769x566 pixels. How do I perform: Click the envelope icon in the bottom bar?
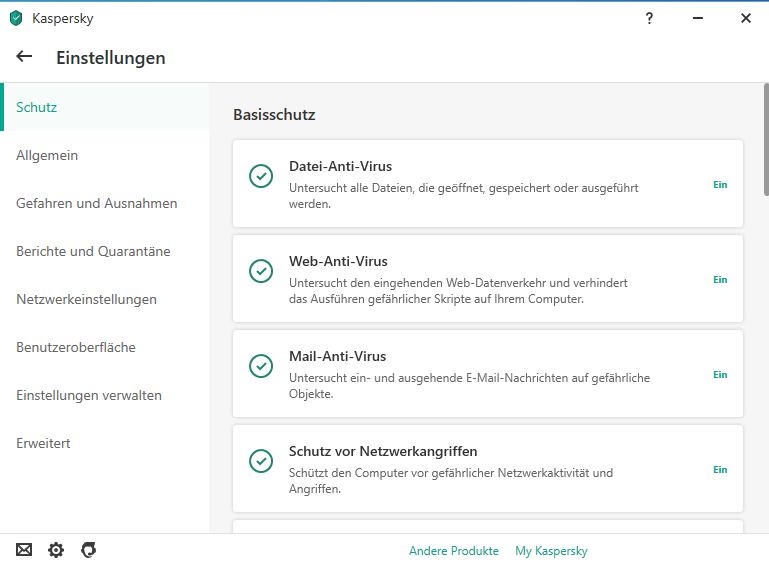[x=24, y=550]
